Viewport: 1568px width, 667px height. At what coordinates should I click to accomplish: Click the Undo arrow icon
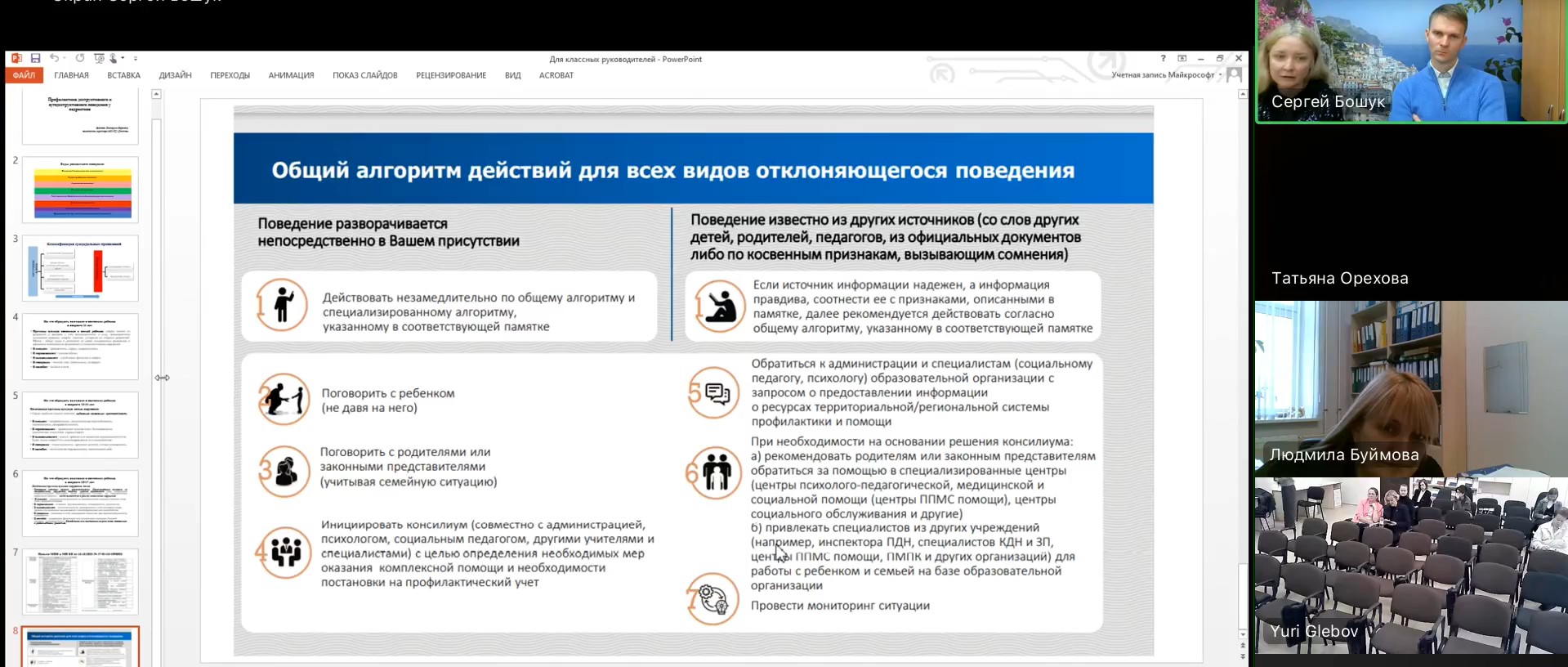coord(54,59)
